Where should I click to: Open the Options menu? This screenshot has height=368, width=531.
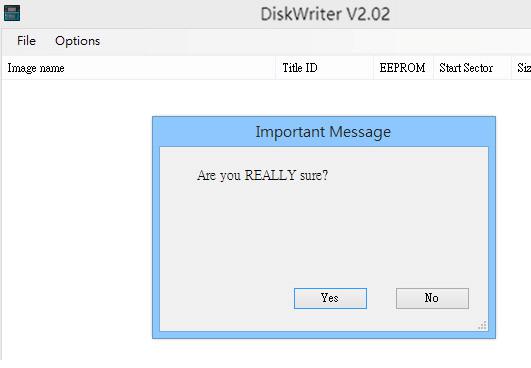click(x=78, y=41)
